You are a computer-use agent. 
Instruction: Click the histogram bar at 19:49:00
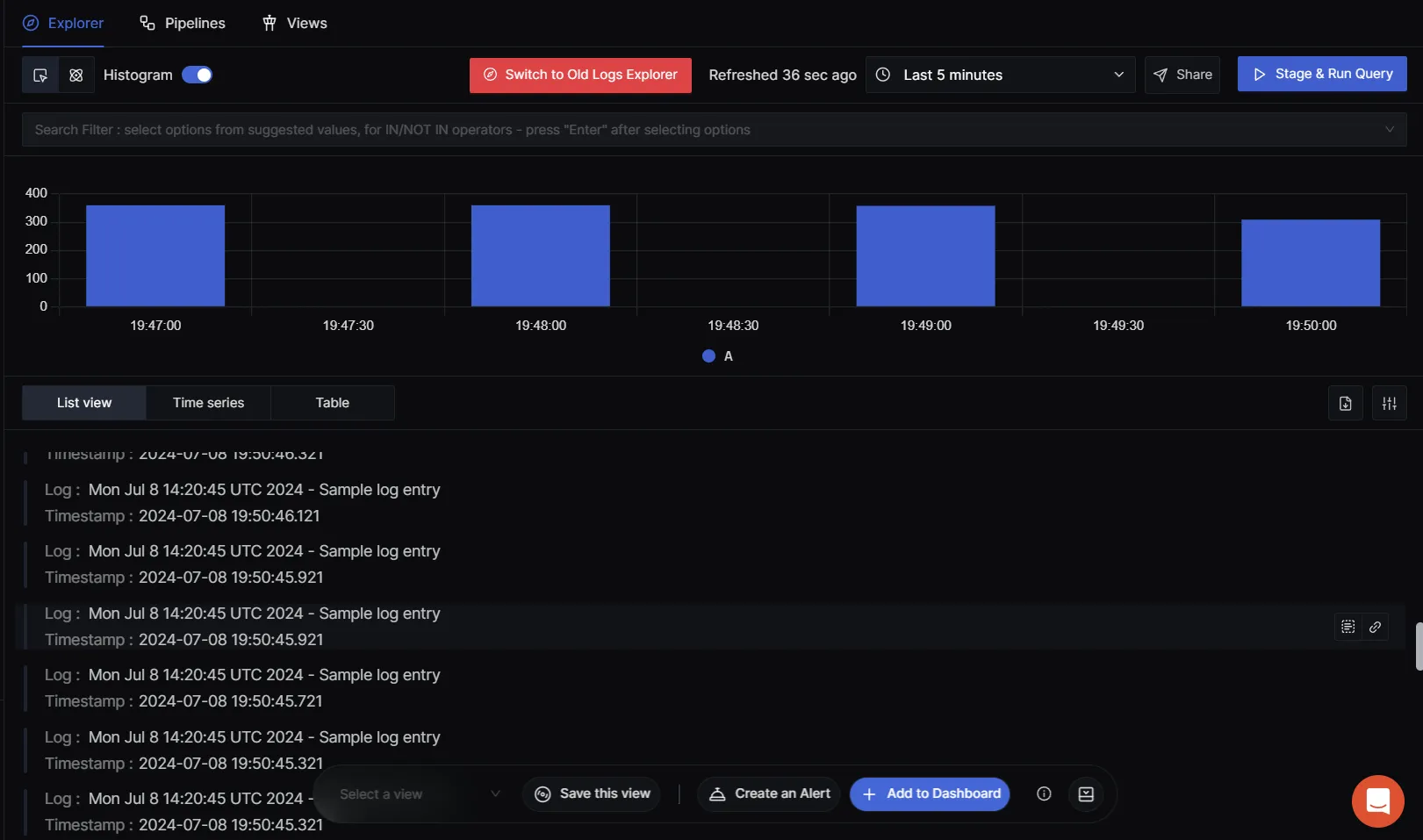click(925, 256)
